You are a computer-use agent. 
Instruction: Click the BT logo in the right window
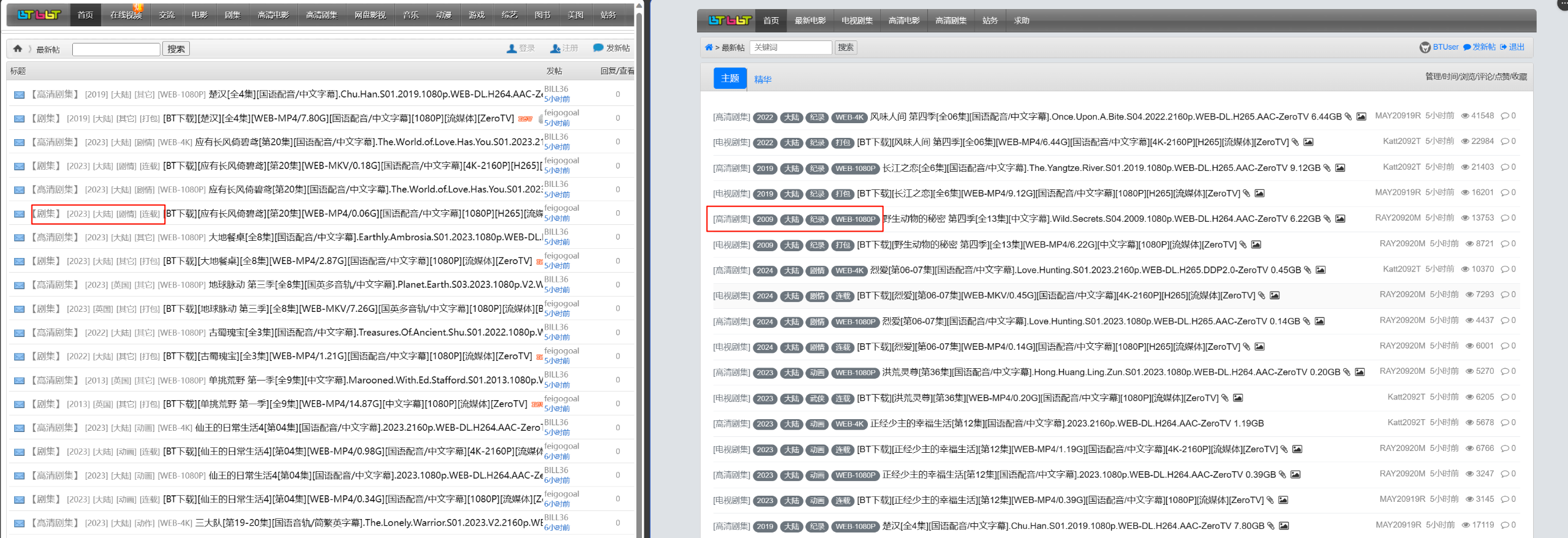coord(729,20)
